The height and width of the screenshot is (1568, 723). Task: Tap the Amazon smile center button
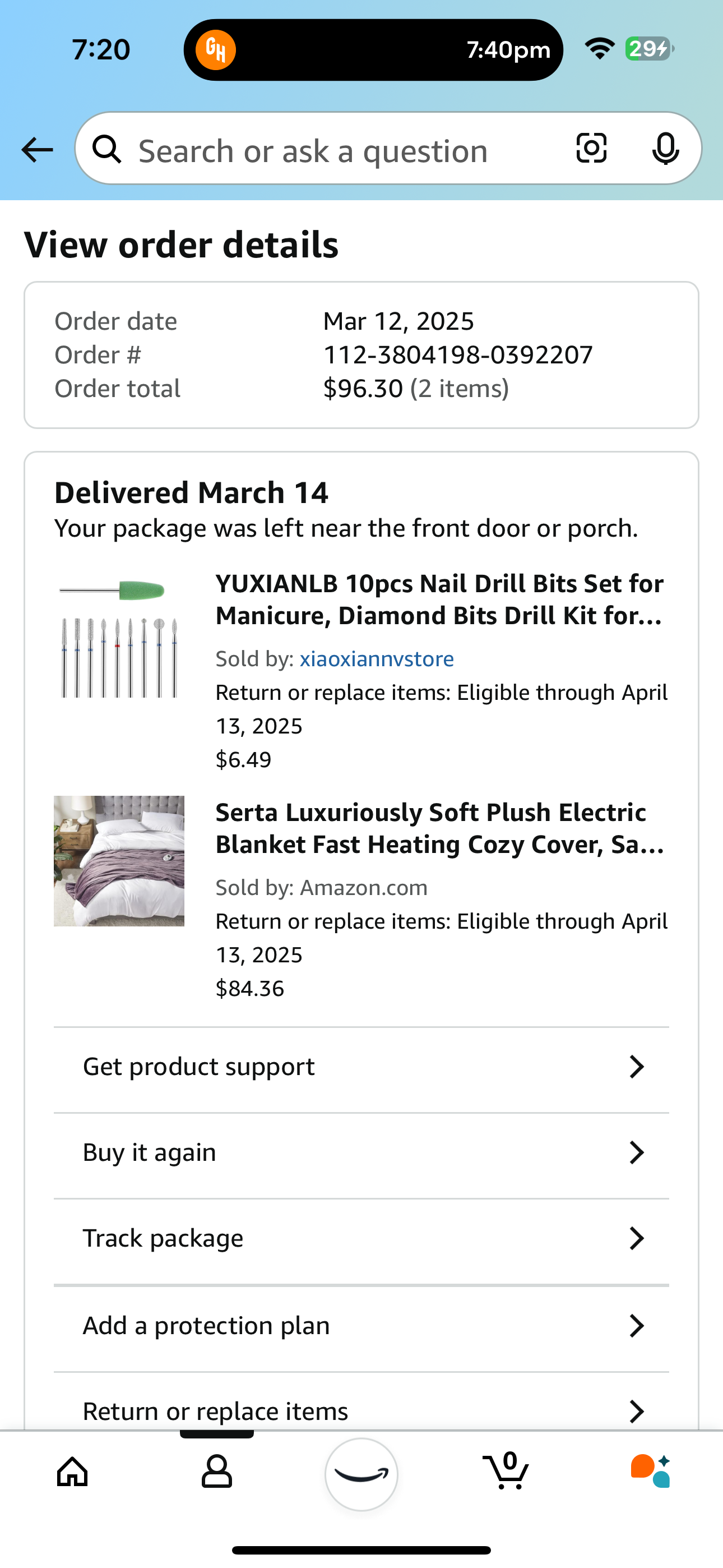click(361, 1474)
